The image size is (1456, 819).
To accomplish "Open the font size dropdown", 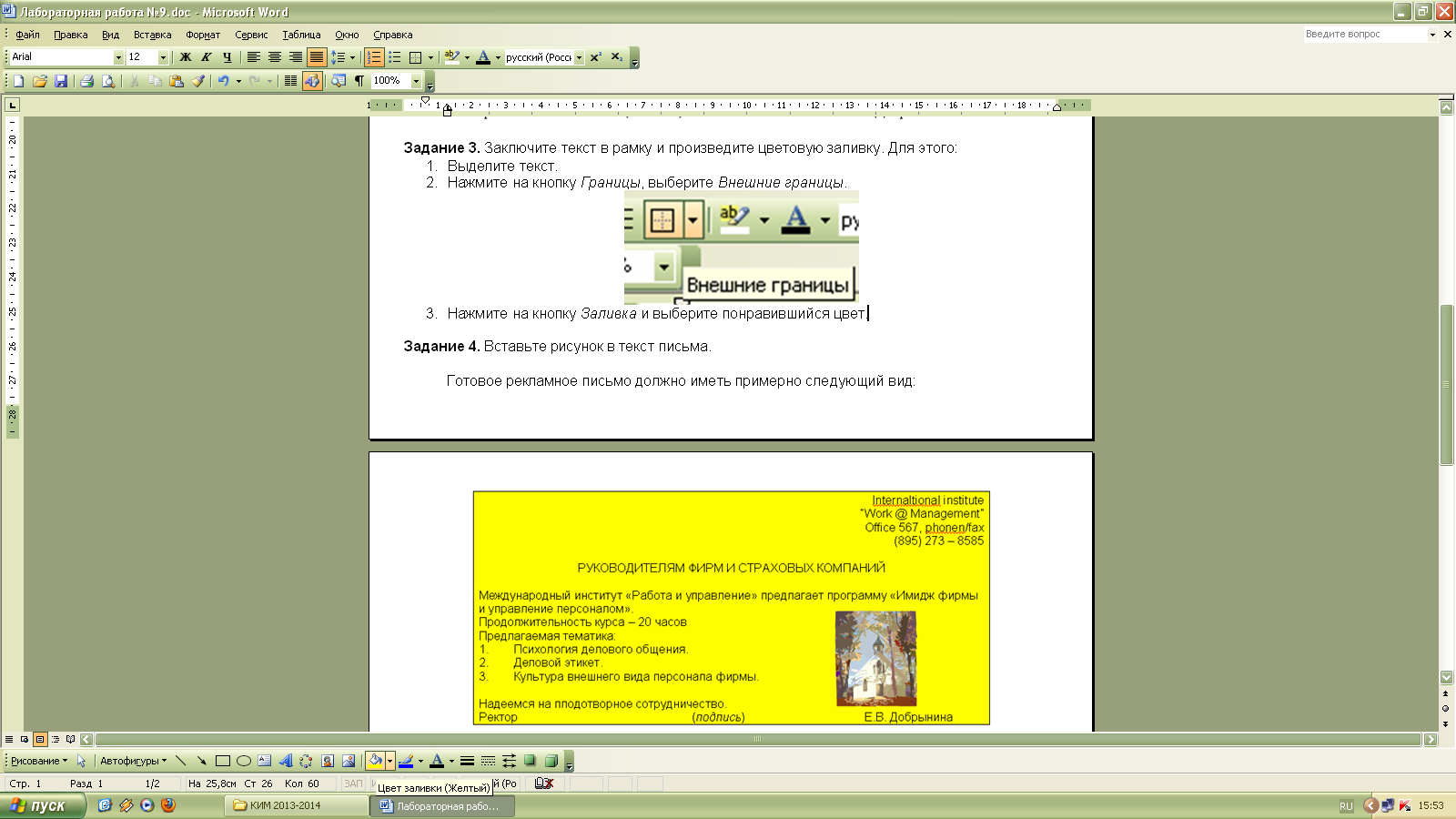I will (164, 57).
